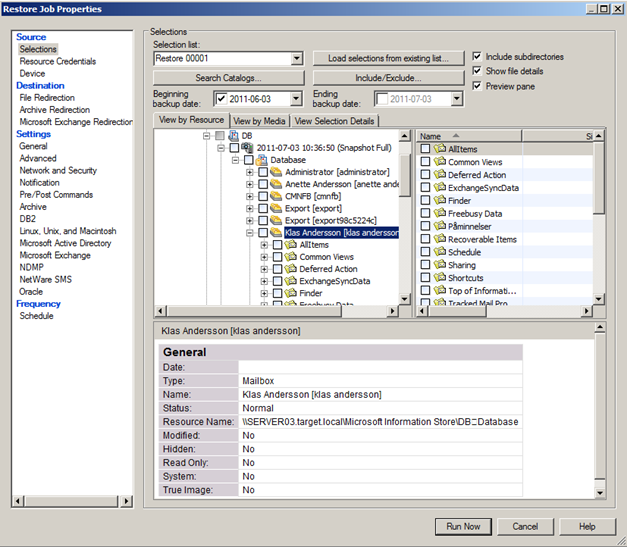Click Schedule folder icon in Name list
This screenshot has height=547, width=627.
pos(440,252)
